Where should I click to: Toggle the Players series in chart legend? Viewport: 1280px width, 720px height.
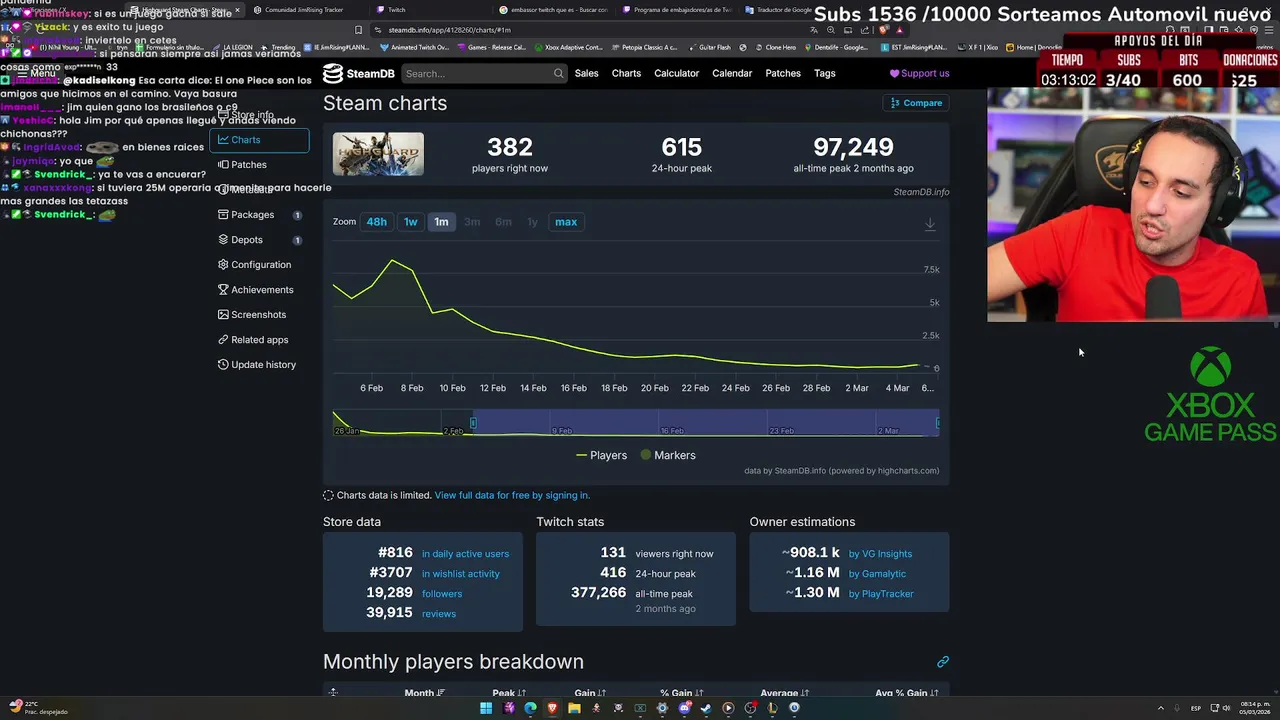[602, 455]
